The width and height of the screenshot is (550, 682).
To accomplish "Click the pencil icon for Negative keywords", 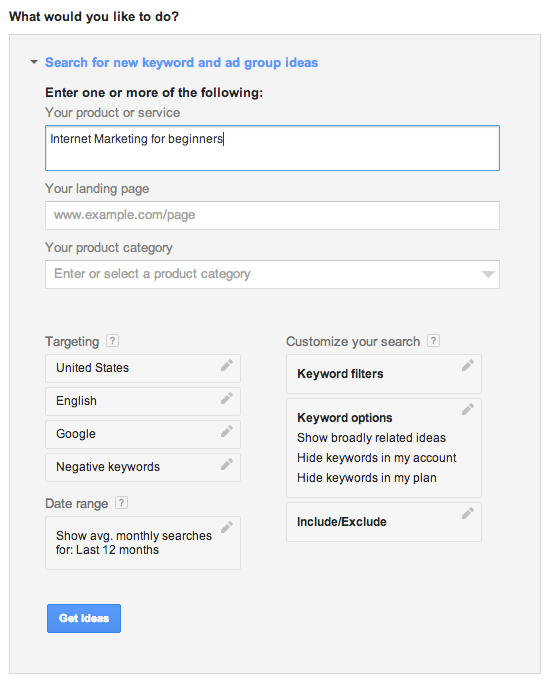I will (227, 465).
